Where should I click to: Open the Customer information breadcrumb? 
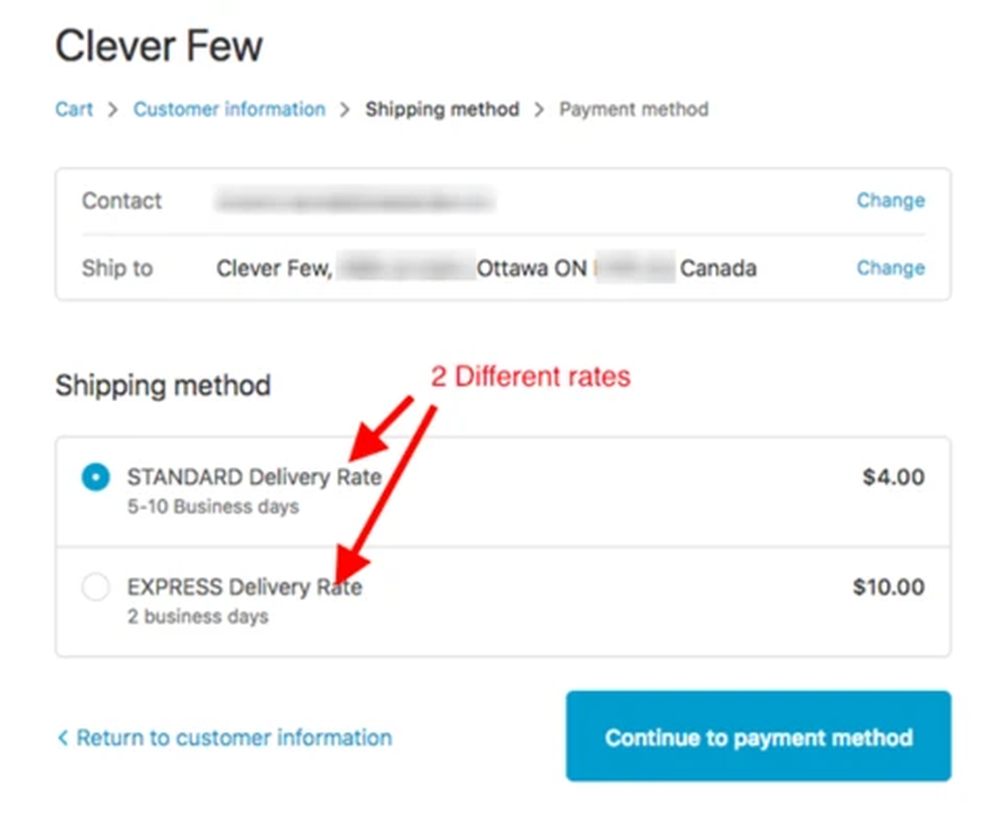[229, 110]
